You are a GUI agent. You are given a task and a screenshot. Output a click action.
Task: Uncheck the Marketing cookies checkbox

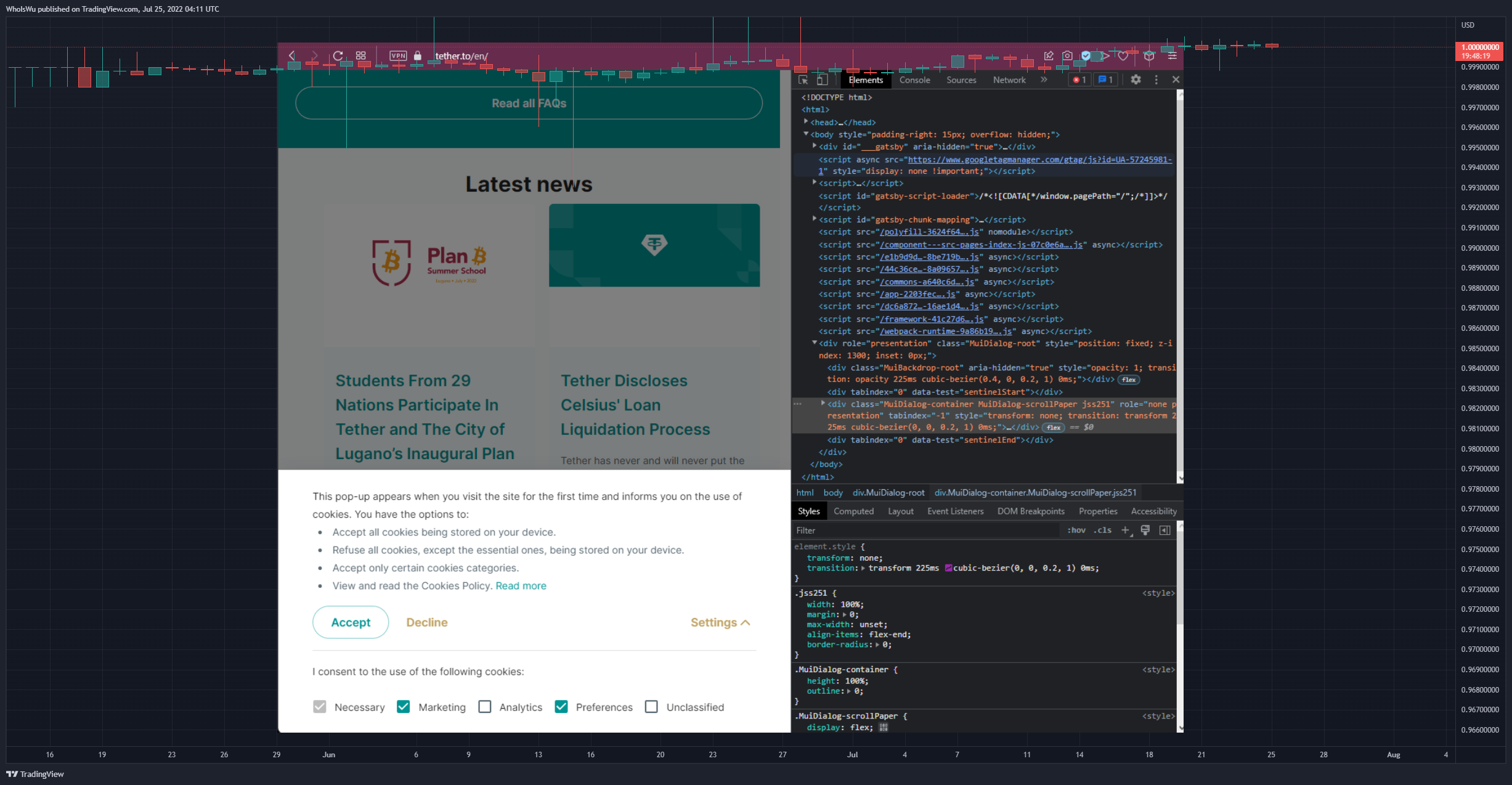tap(403, 707)
